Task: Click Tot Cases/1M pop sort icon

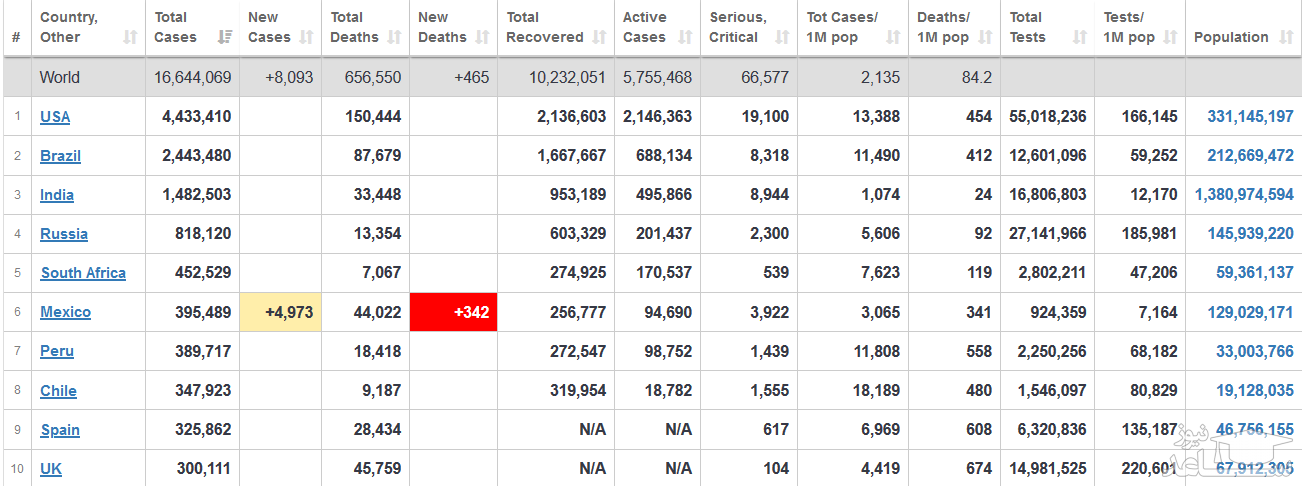Action: pos(893,38)
